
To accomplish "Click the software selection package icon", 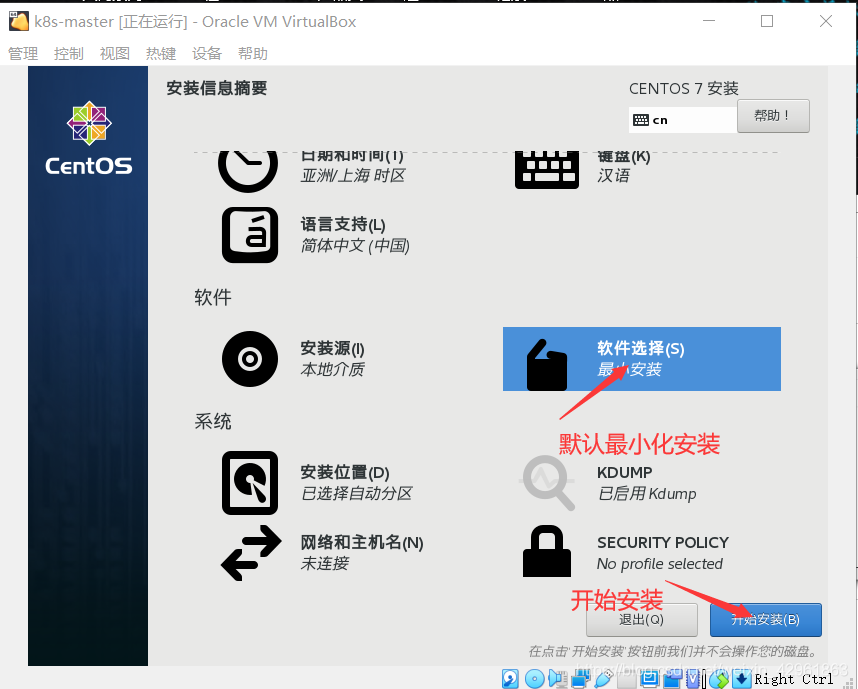I will click(547, 365).
